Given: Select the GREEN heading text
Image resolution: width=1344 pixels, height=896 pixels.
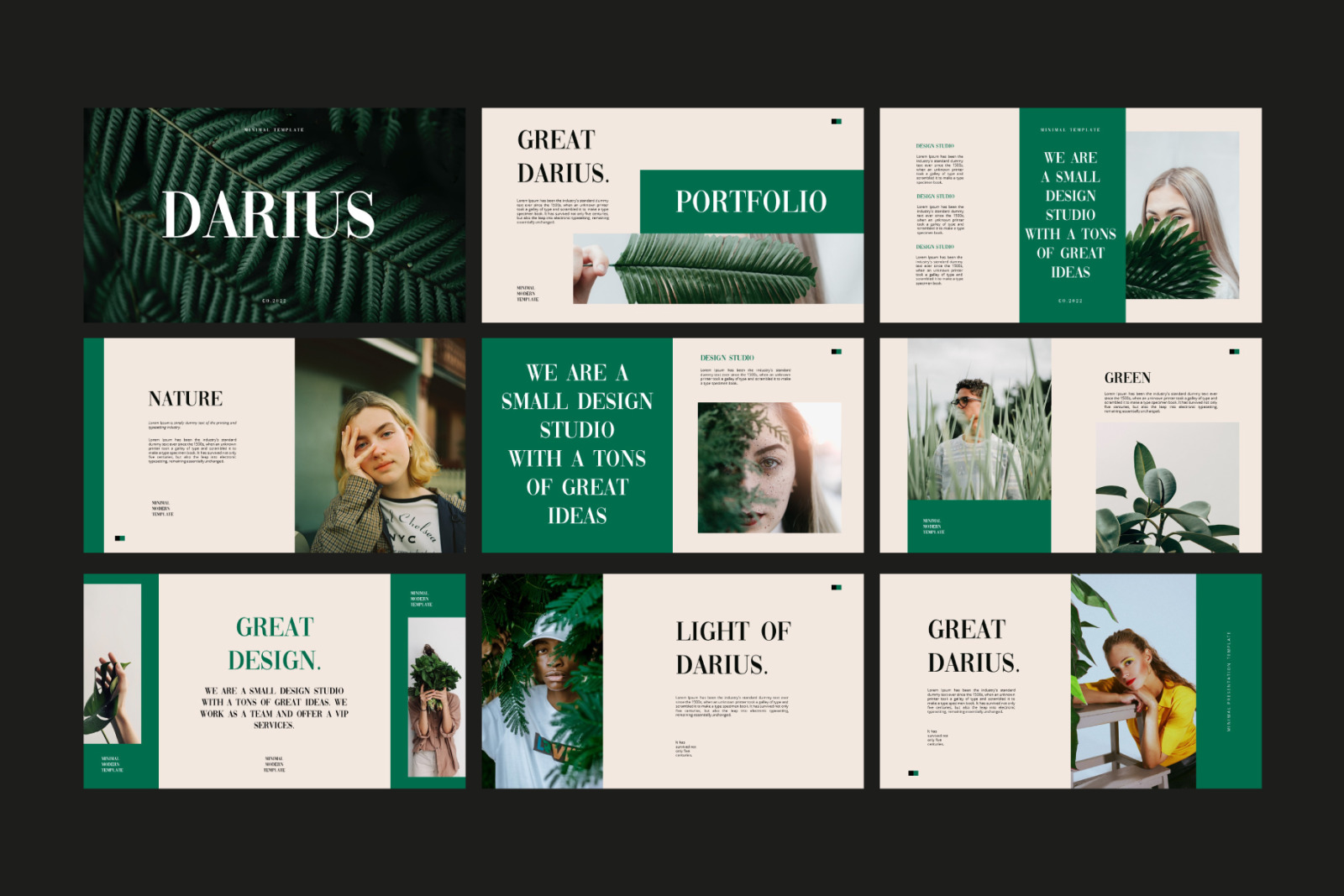Looking at the screenshot, I should pyautogui.click(x=1127, y=378).
